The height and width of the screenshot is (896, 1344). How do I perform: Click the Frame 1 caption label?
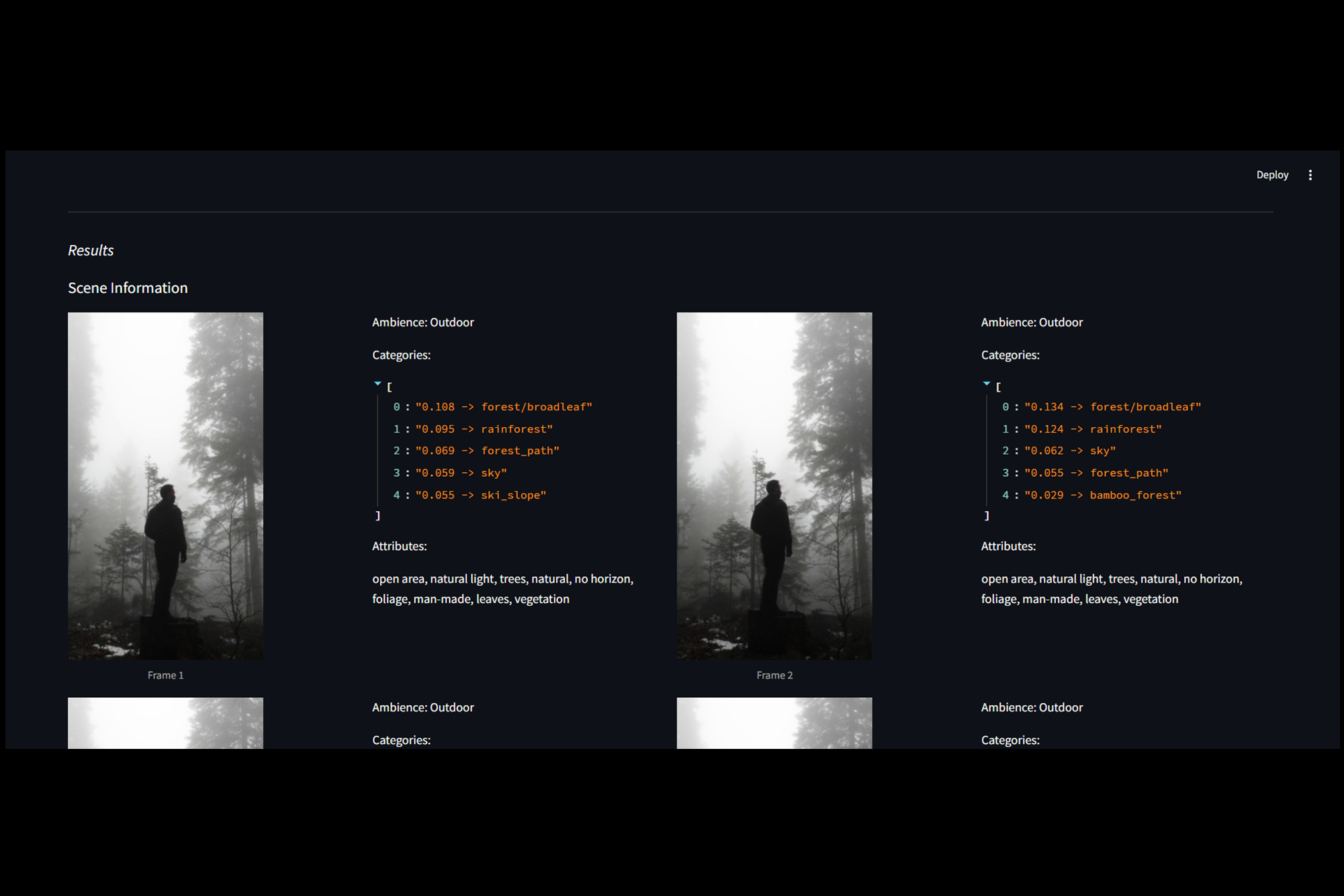pyautogui.click(x=165, y=675)
